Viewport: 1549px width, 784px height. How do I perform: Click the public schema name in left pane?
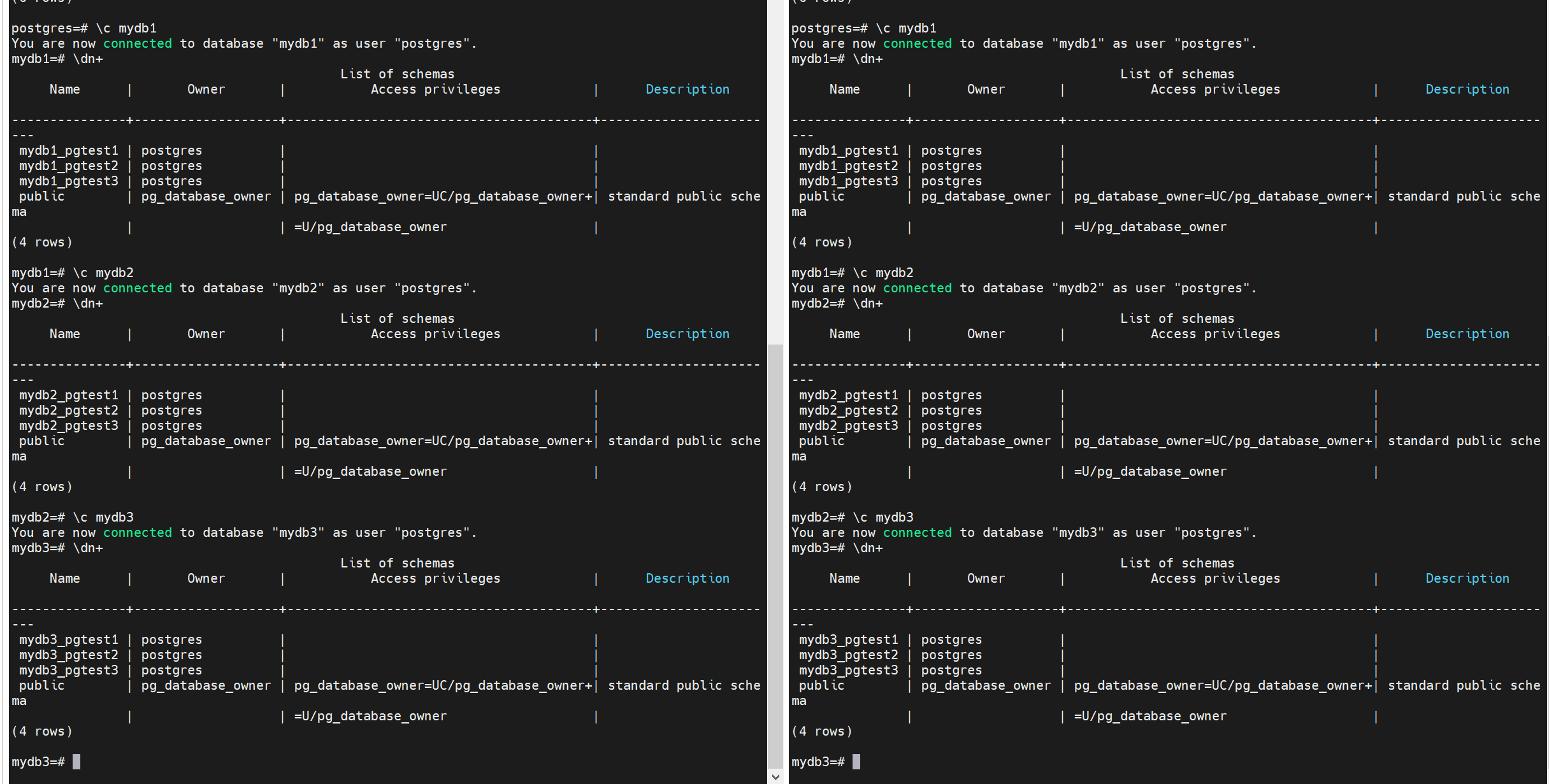[x=41, y=196]
